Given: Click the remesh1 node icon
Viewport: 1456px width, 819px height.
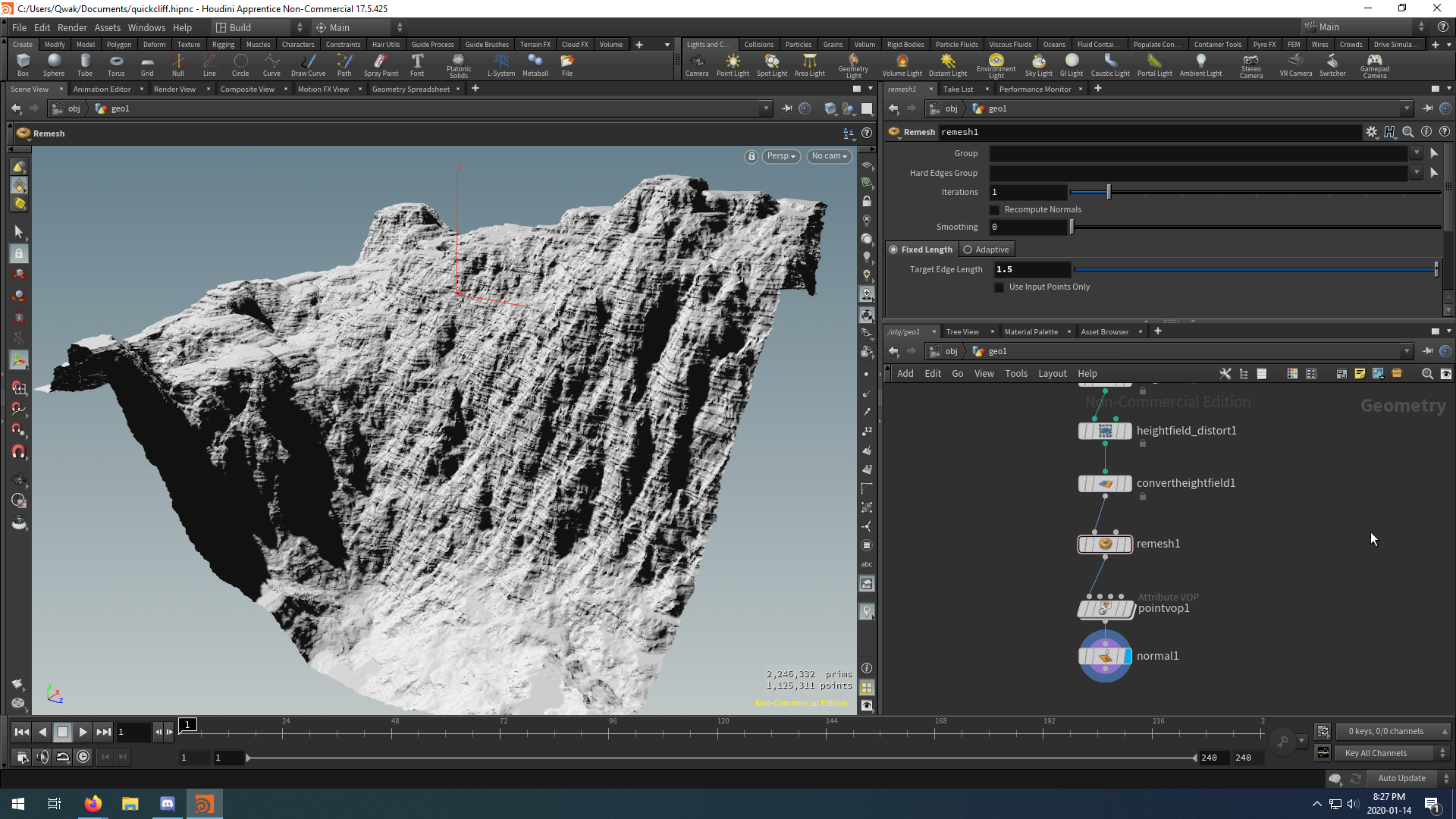Looking at the screenshot, I should (1105, 544).
